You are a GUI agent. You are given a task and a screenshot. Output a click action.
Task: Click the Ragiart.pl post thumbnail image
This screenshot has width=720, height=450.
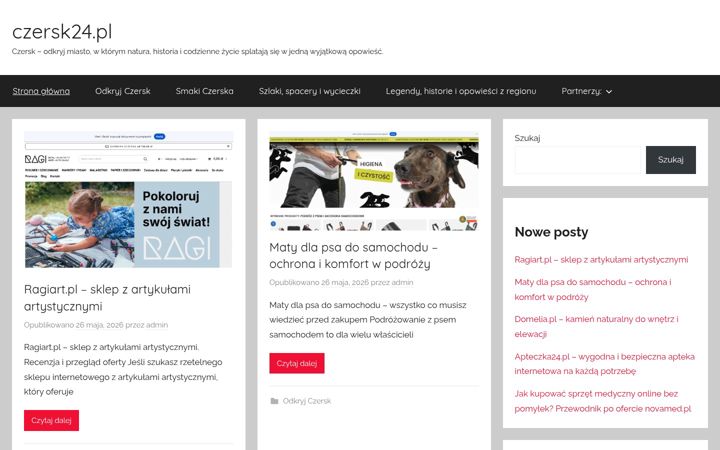[x=129, y=199]
